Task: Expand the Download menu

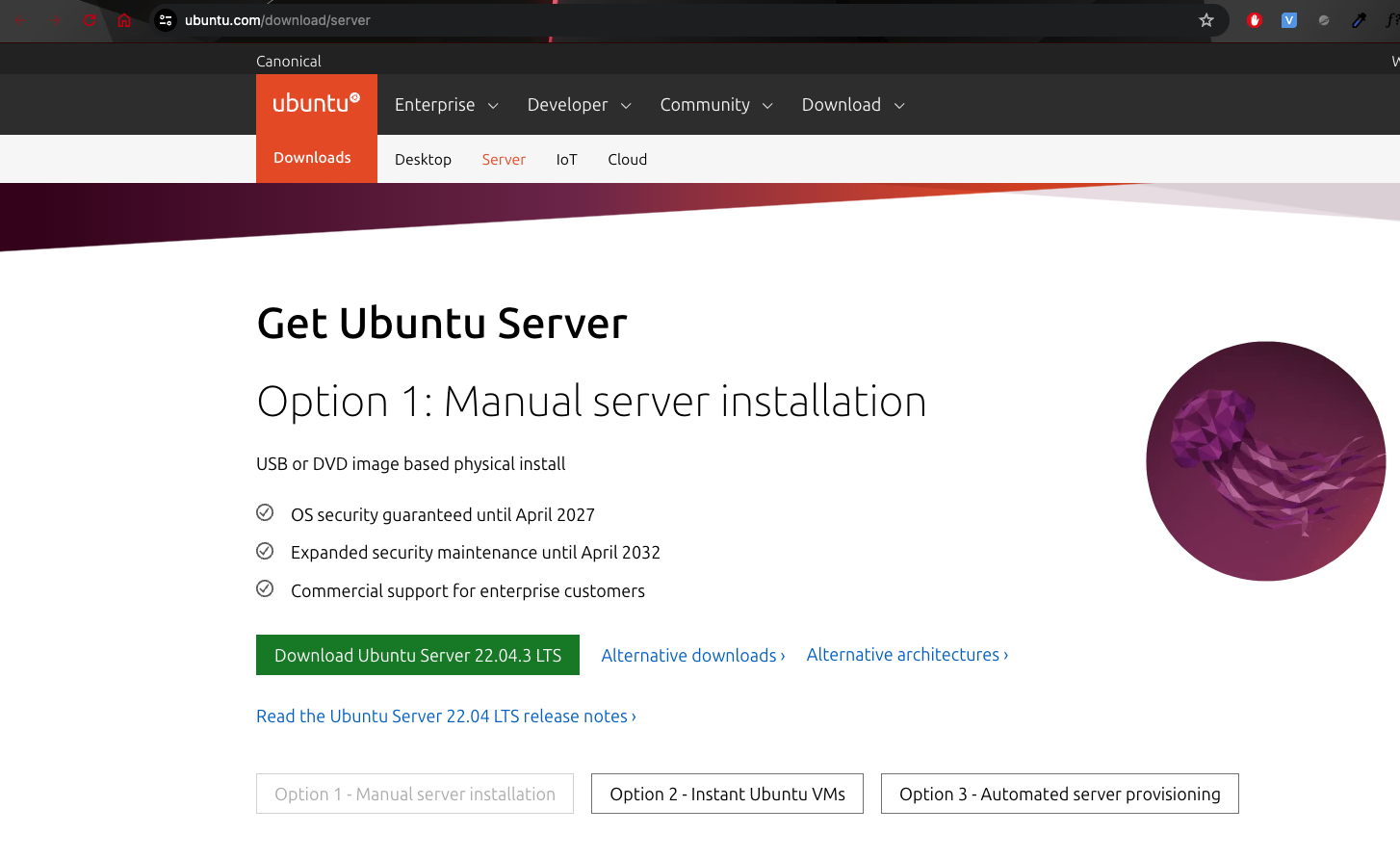Action: [x=853, y=105]
